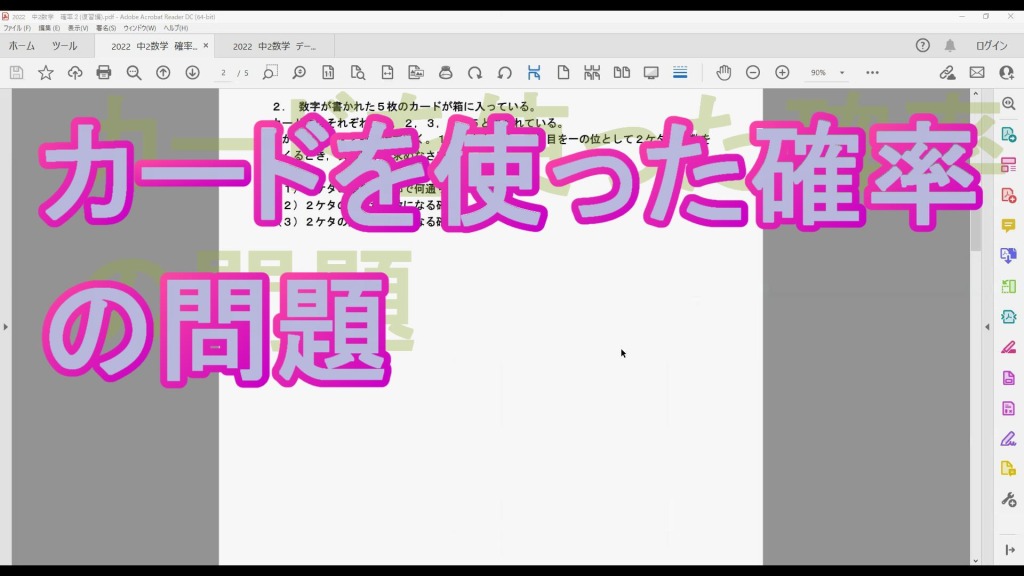Toggle two-page view mode

point(621,73)
